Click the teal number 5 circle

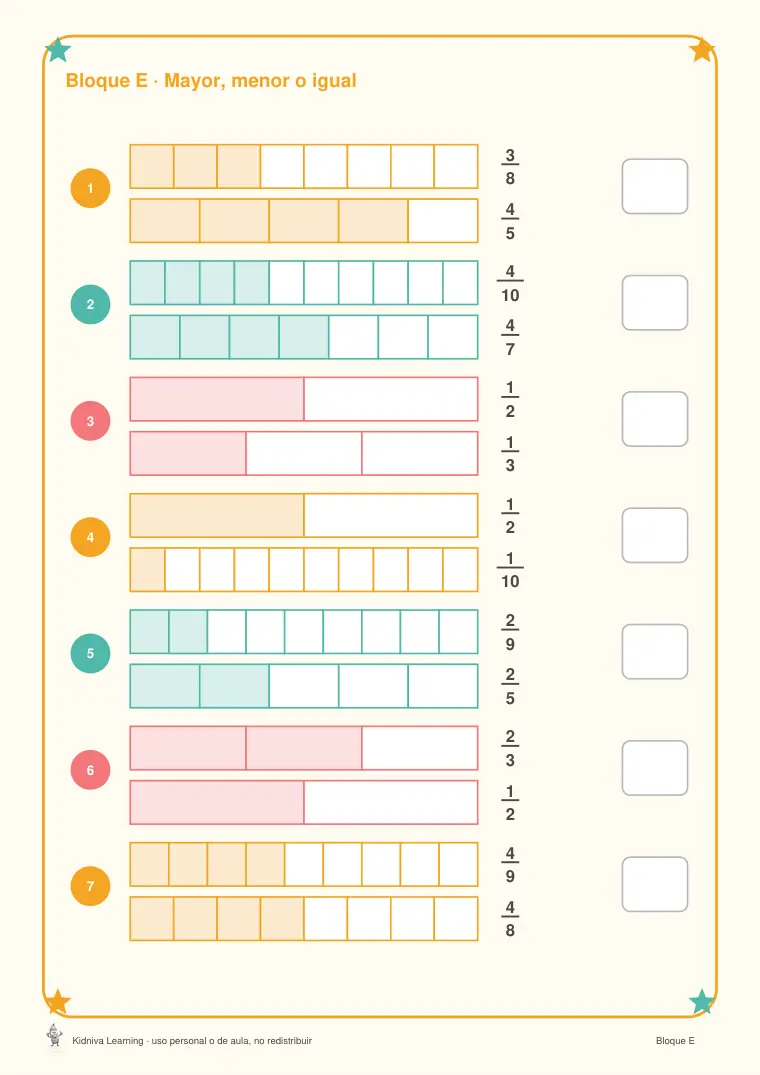click(x=90, y=653)
